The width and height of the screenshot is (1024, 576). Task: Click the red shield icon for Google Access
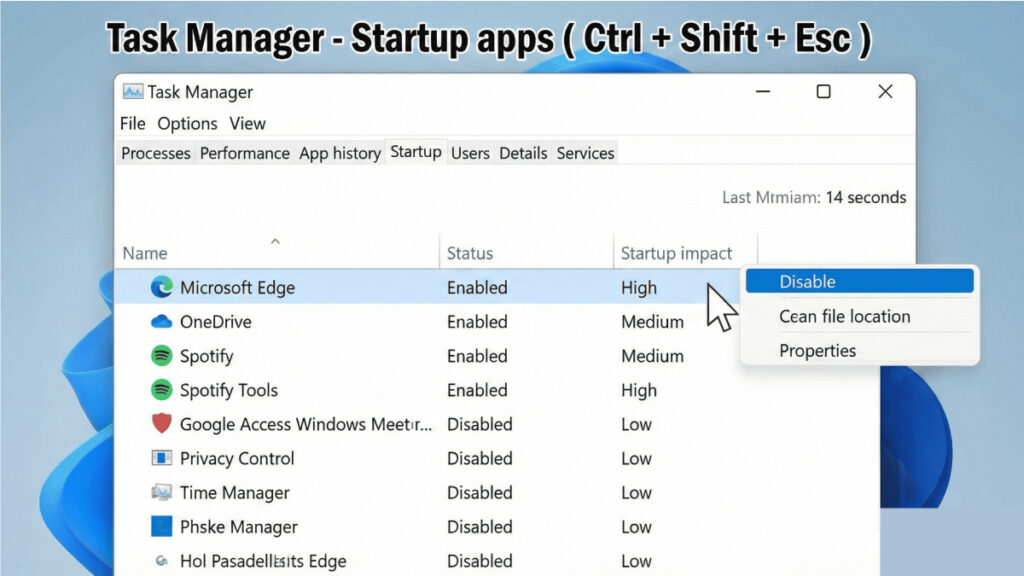161,424
